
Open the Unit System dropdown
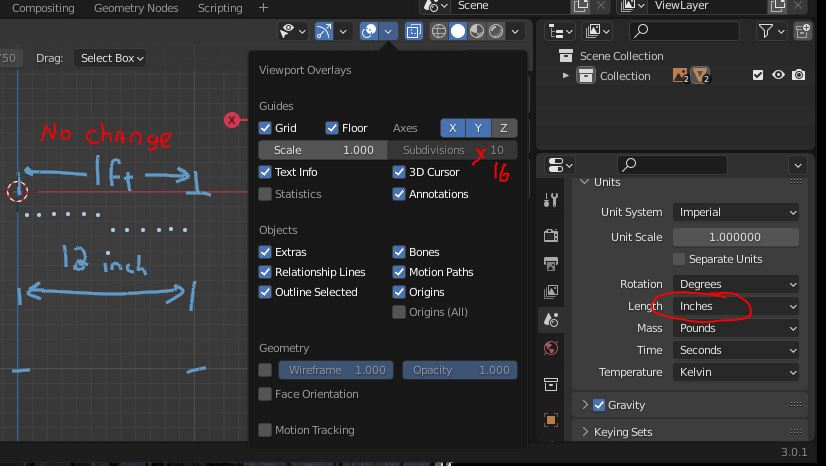click(736, 212)
